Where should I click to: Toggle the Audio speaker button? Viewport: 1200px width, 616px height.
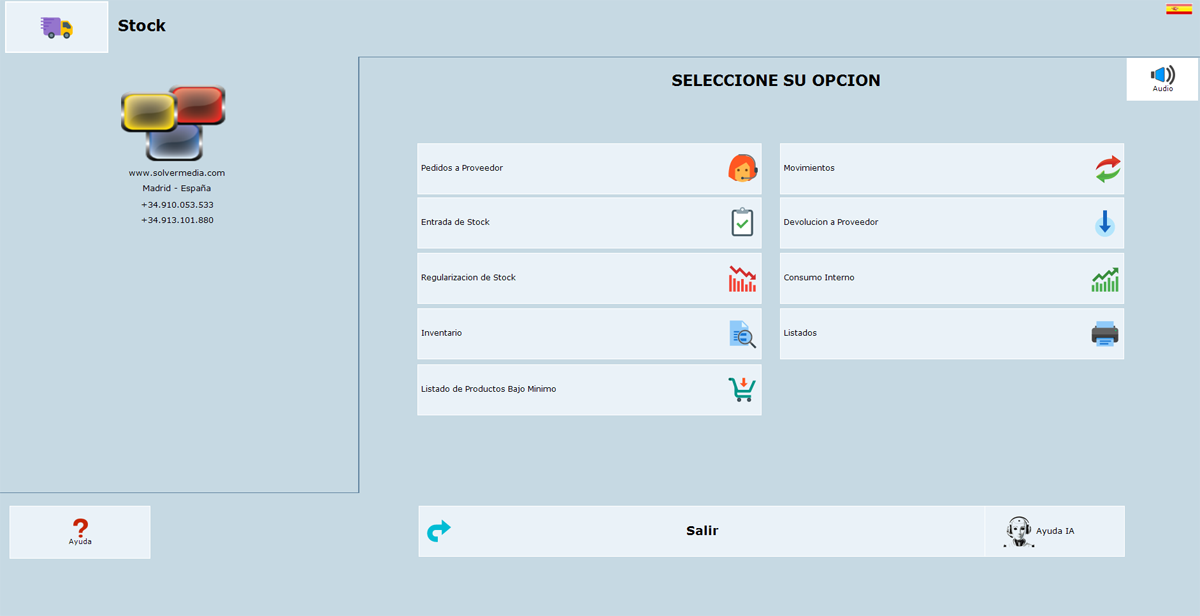coord(1162,79)
